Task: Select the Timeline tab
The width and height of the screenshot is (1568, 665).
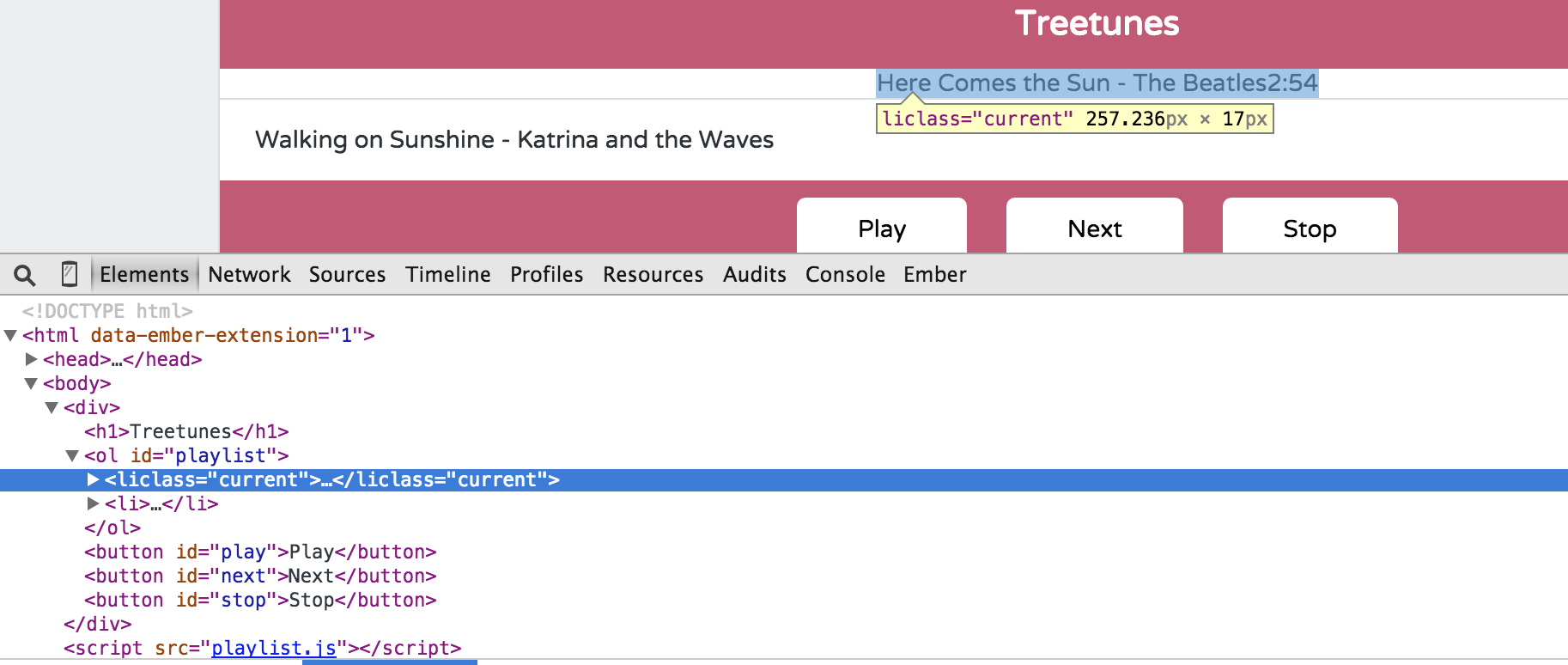Action: pos(447,275)
